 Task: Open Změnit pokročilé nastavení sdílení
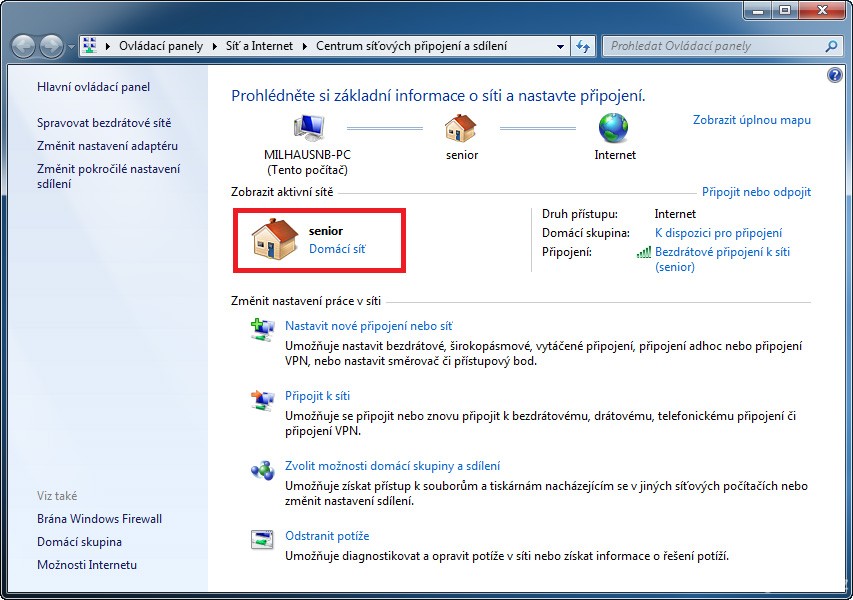[108, 176]
